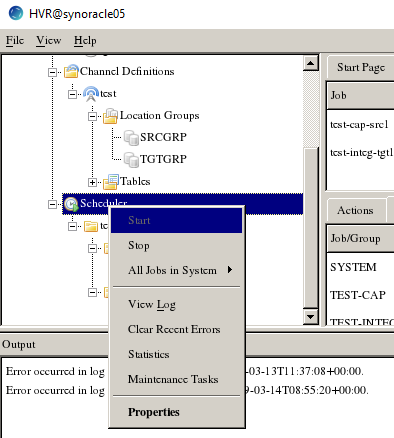Screen dimensions: 394x438
Task: Click the Tables folder icon
Action: pos(111,181)
